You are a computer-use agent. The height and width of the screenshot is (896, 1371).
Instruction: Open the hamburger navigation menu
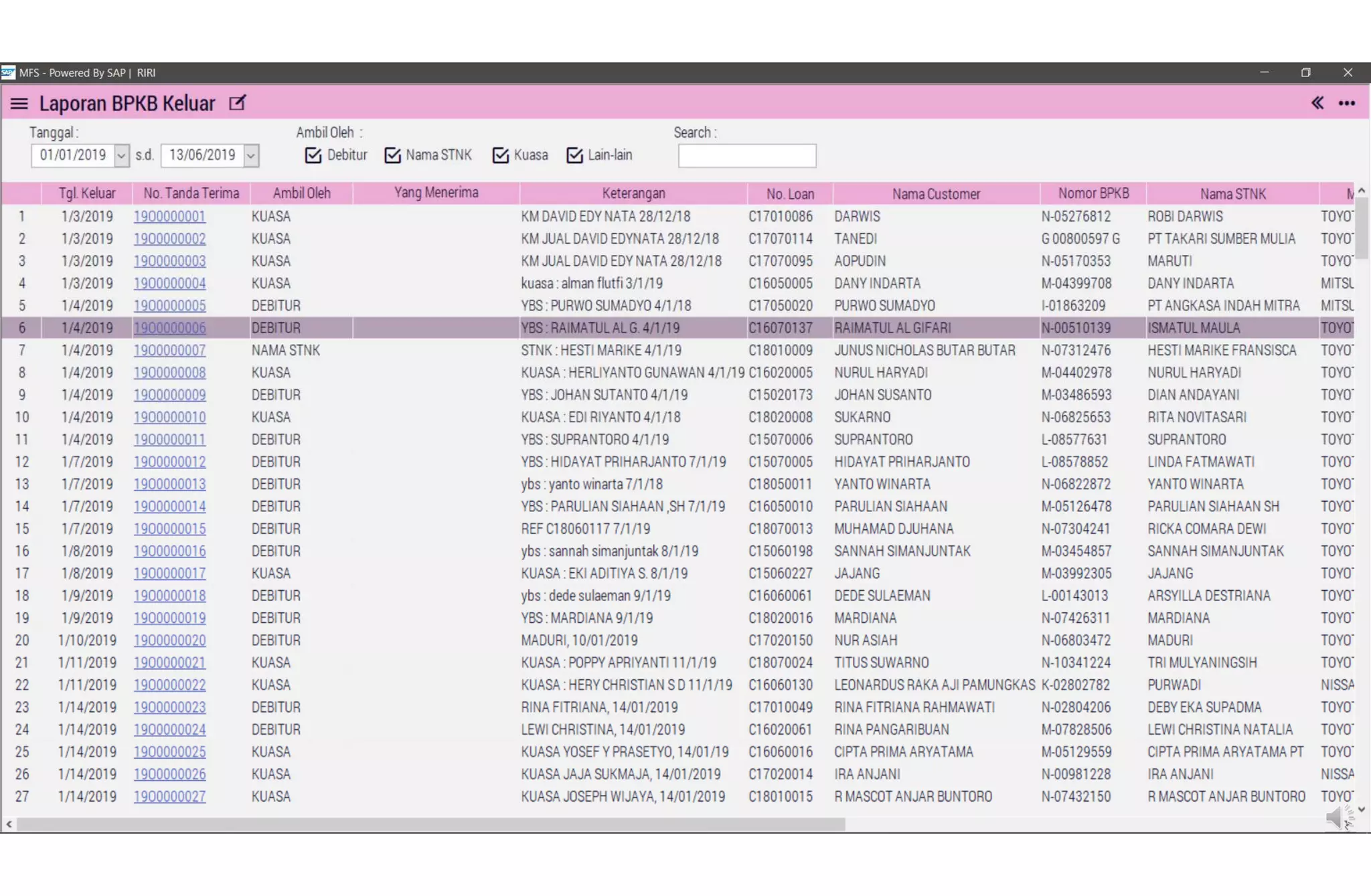tap(19, 104)
